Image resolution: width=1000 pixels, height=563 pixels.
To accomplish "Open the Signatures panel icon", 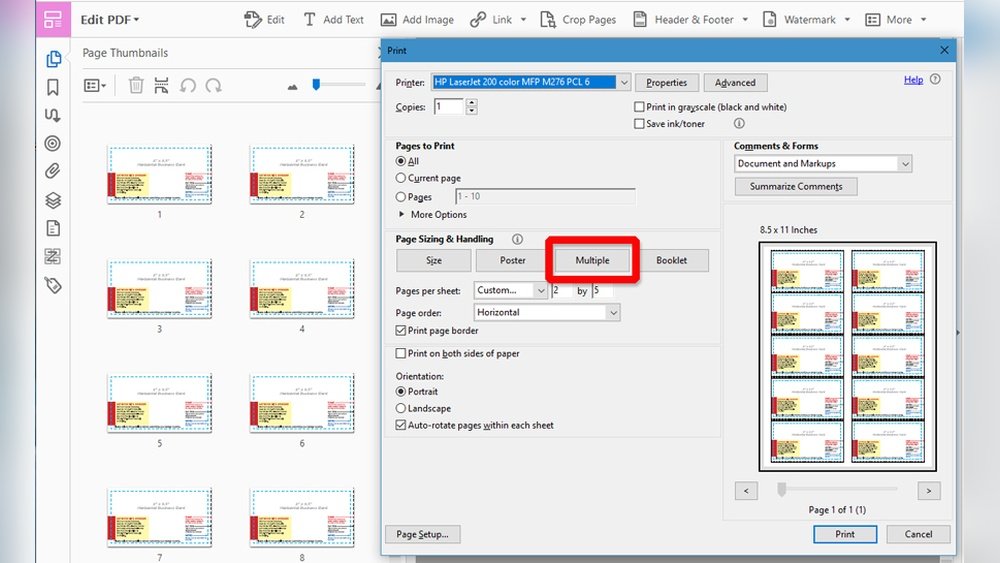I will coord(52,115).
